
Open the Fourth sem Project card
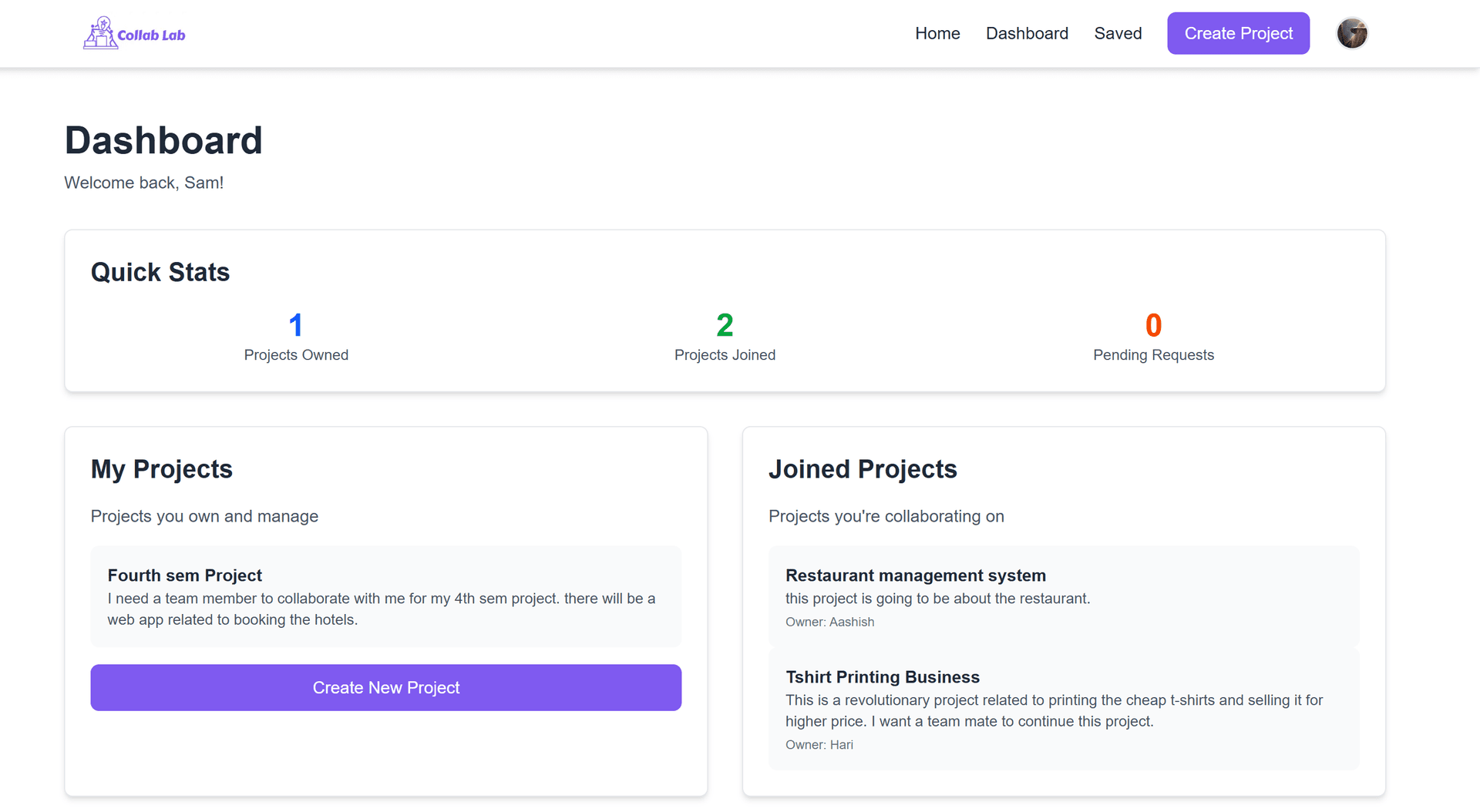tap(385, 597)
